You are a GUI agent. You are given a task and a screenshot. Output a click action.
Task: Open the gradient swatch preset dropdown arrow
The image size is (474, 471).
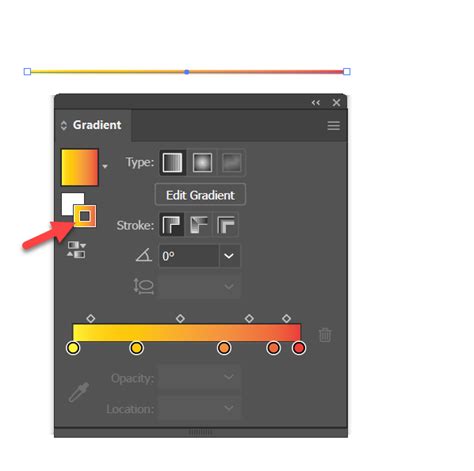tap(105, 166)
